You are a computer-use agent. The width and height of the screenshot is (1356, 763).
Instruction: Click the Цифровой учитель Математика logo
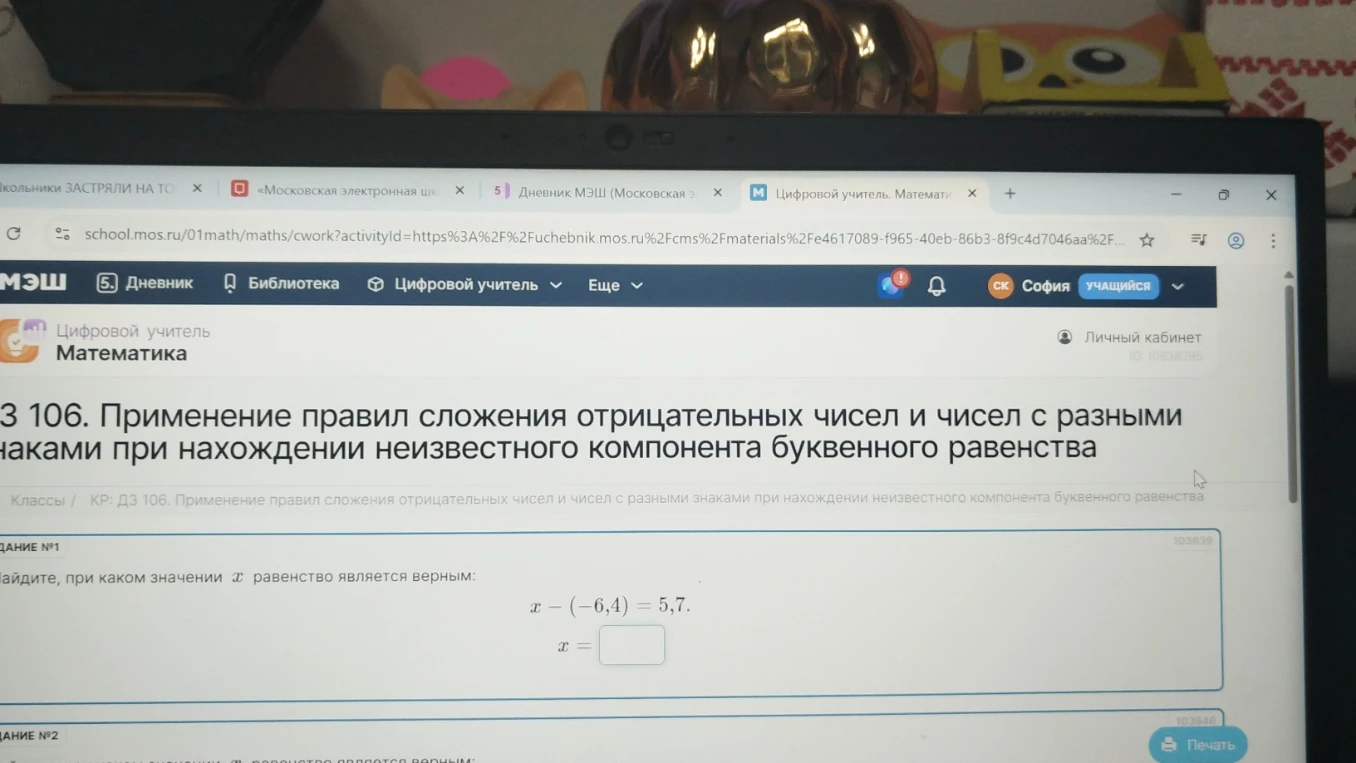[22, 341]
